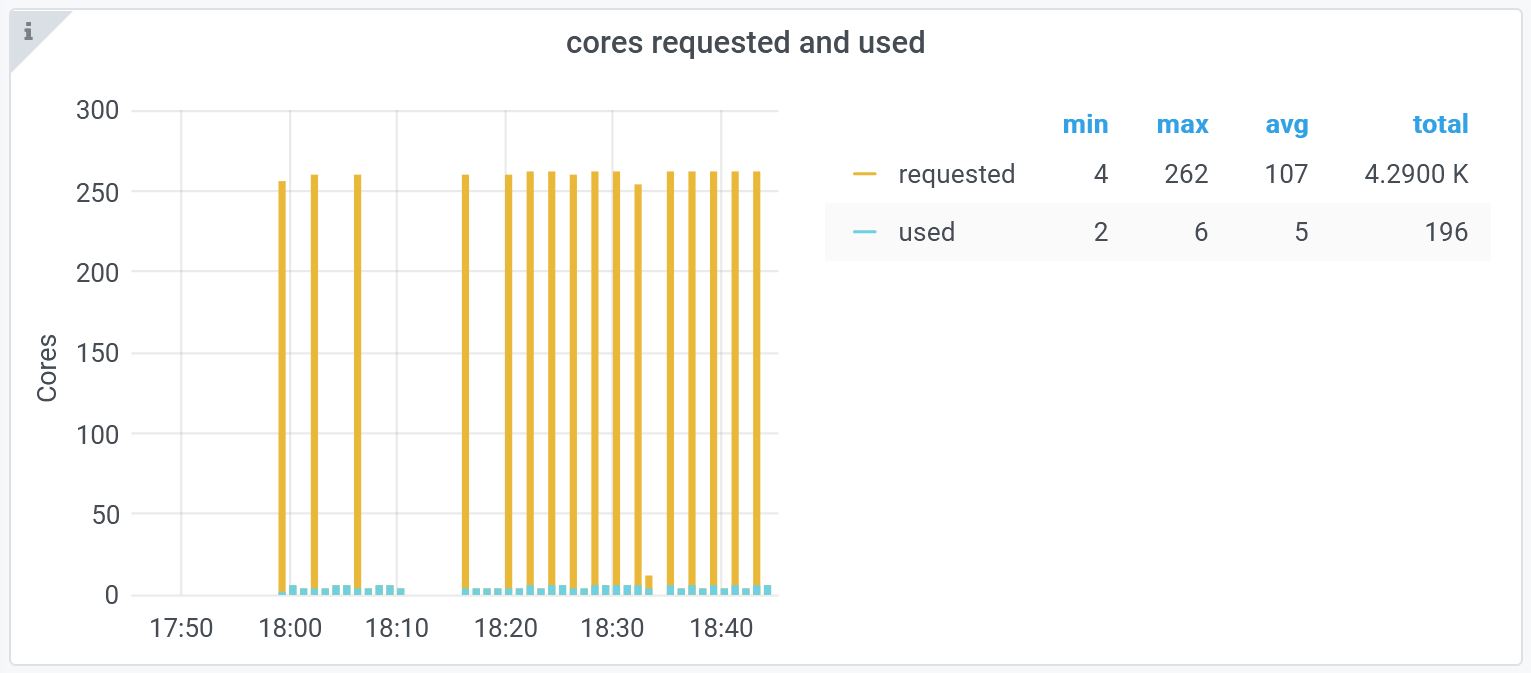The image size is (1531, 673).
Task: Click the short yellow bar after 18:30
Action: pos(649,583)
